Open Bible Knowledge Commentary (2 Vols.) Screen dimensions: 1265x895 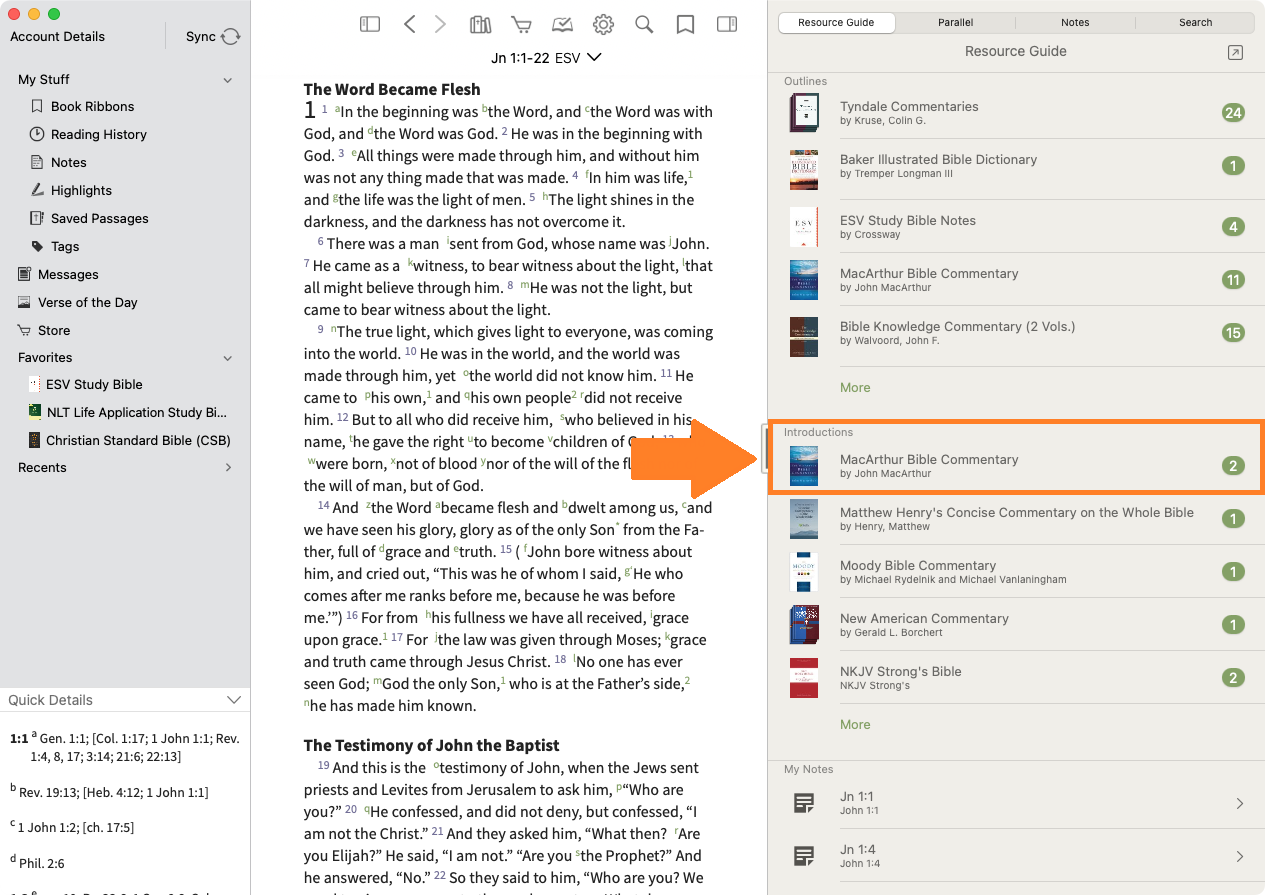(1016, 333)
